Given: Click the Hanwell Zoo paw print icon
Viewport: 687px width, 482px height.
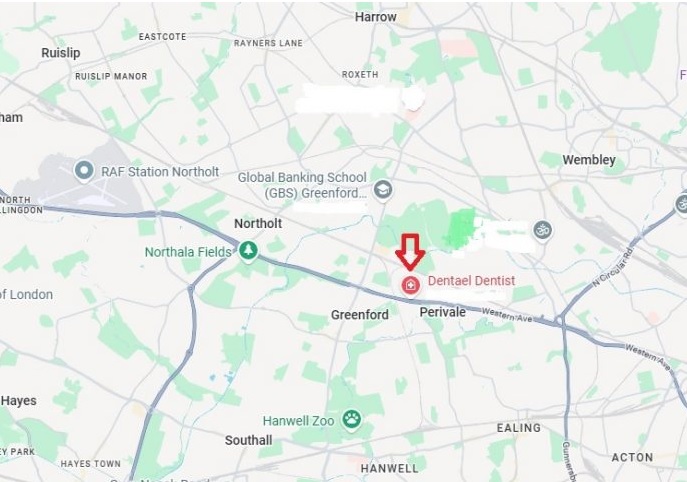Looking at the screenshot, I should 351,420.
